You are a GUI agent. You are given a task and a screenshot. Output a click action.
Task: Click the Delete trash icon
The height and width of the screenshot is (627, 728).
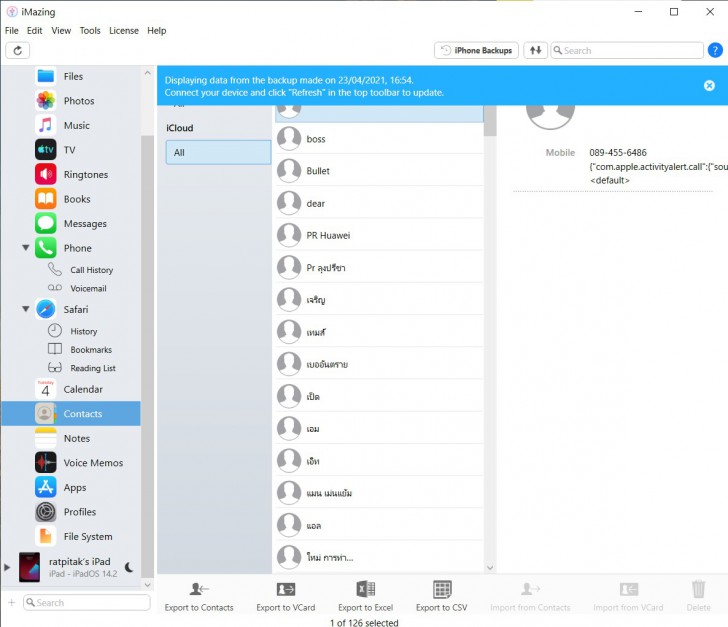pyautogui.click(x=698, y=589)
